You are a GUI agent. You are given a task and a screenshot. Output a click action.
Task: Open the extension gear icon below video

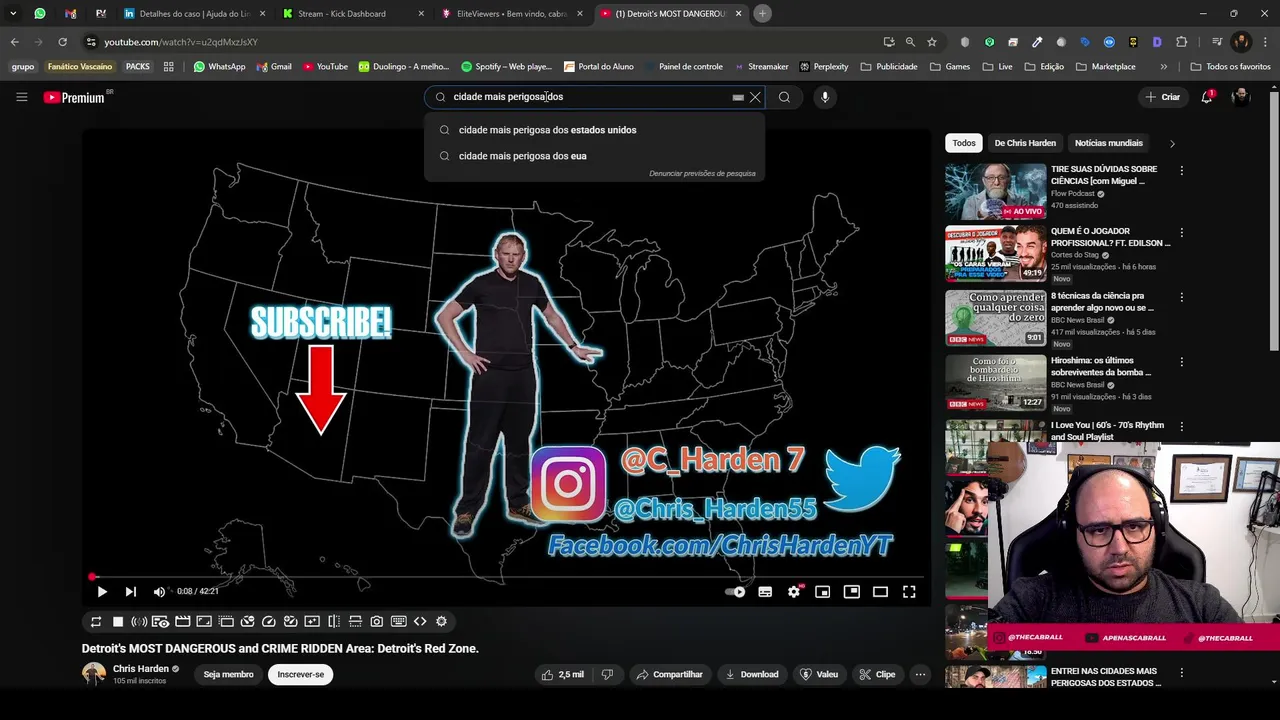tap(441, 621)
